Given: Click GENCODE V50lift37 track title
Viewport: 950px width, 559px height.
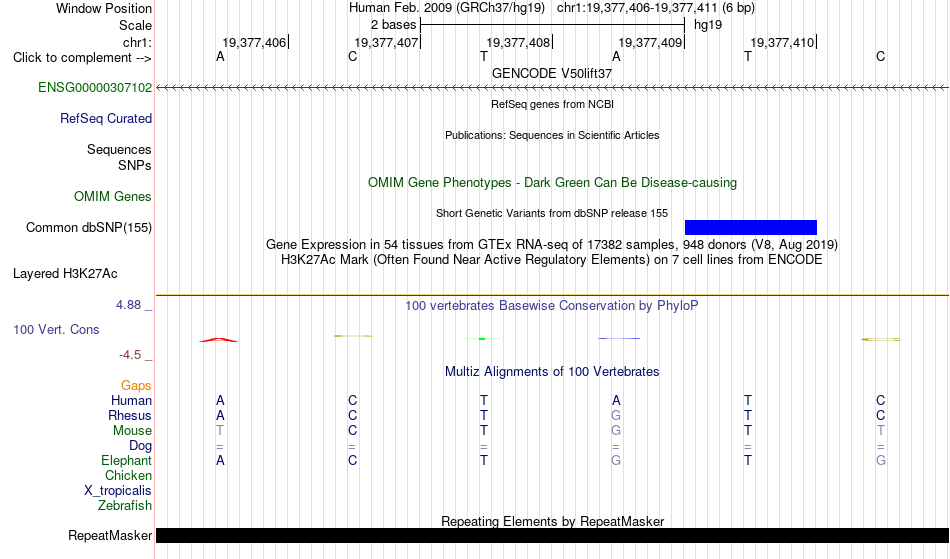Looking at the screenshot, I should pyautogui.click(x=552, y=73).
